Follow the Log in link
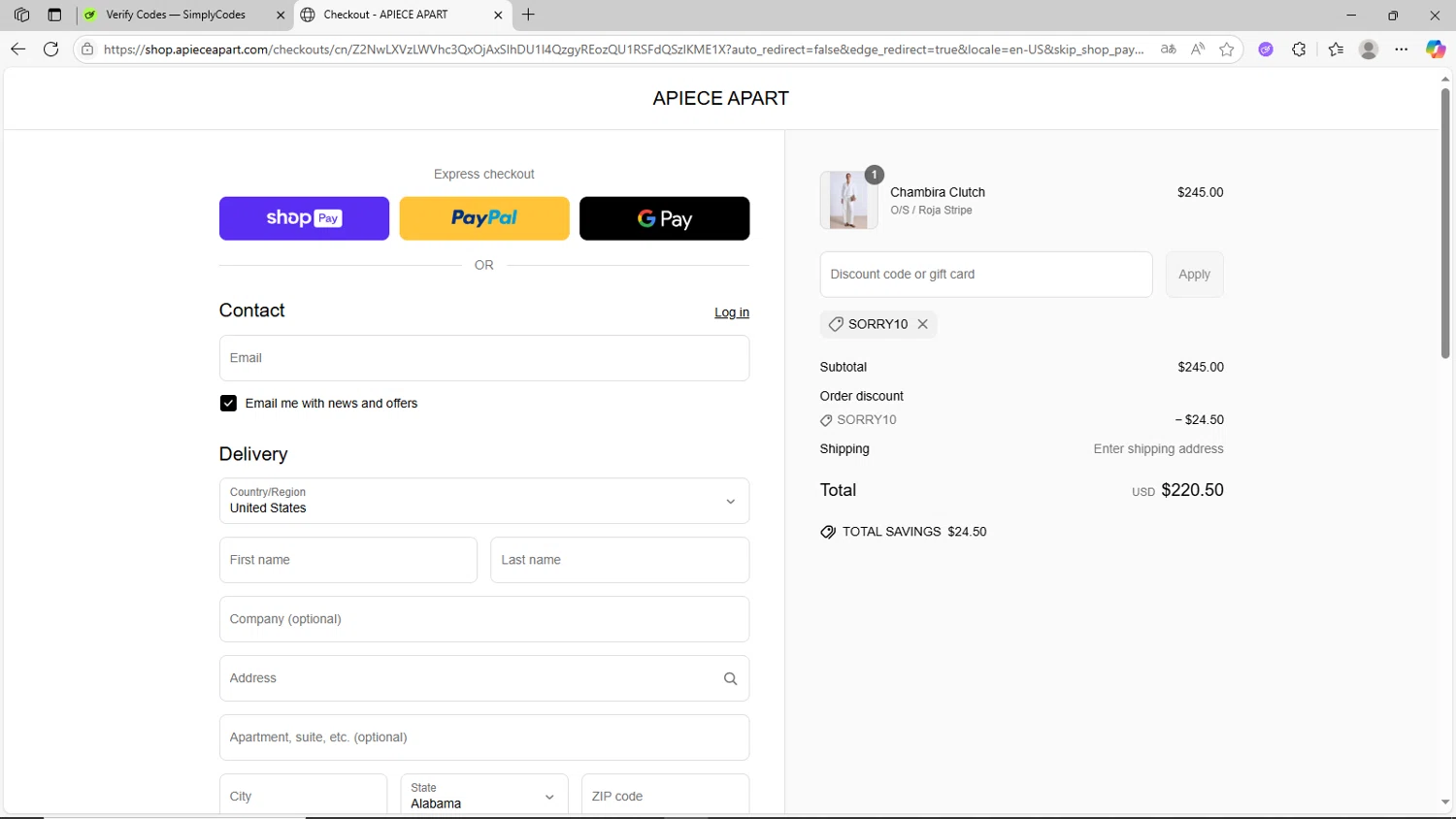The image size is (1456, 819). coord(732,312)
